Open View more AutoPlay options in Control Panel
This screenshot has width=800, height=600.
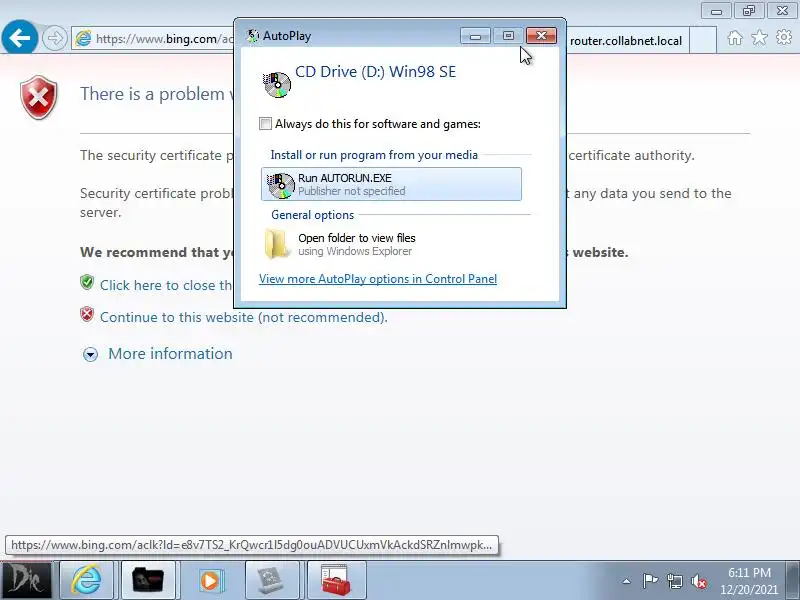(x=378, y=279)
